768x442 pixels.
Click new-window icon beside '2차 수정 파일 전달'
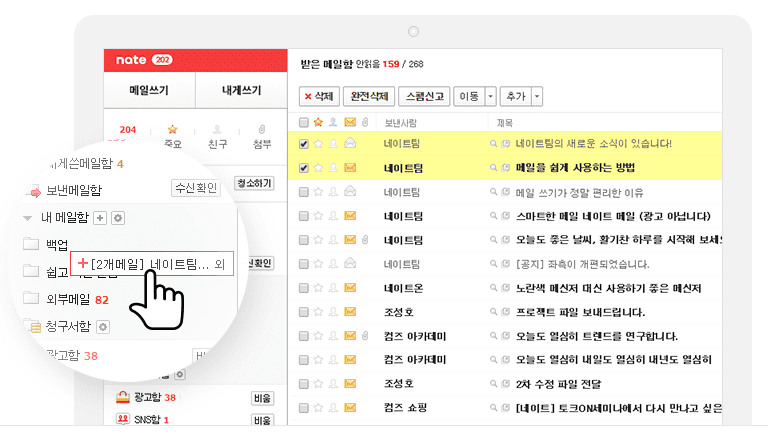click(x=505, y=384)
